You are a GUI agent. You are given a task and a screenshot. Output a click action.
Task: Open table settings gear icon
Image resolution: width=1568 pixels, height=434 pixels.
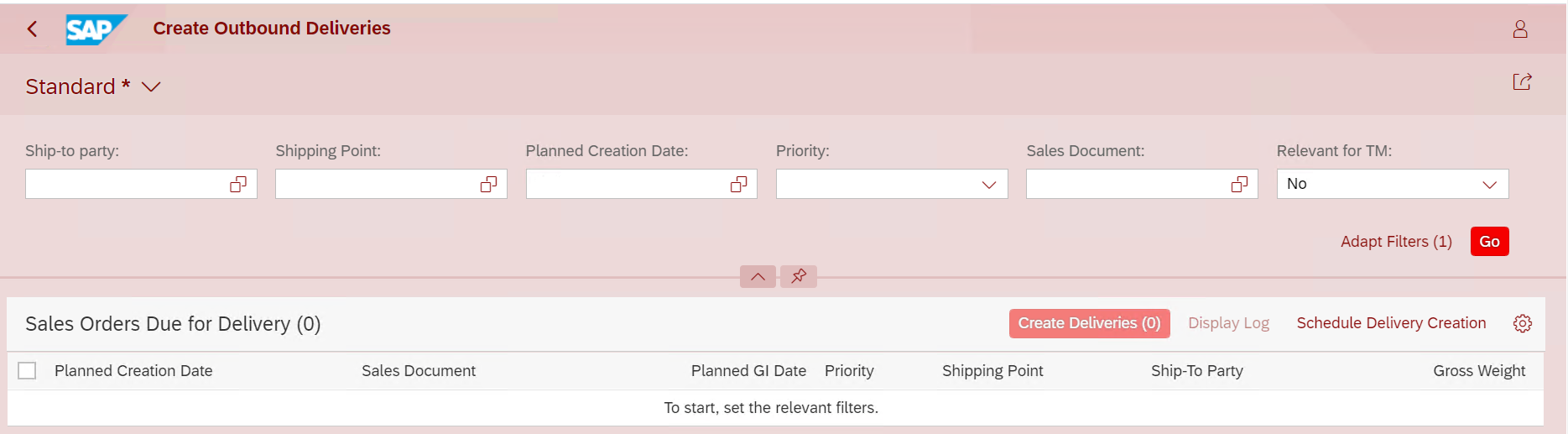[1523, 323]
